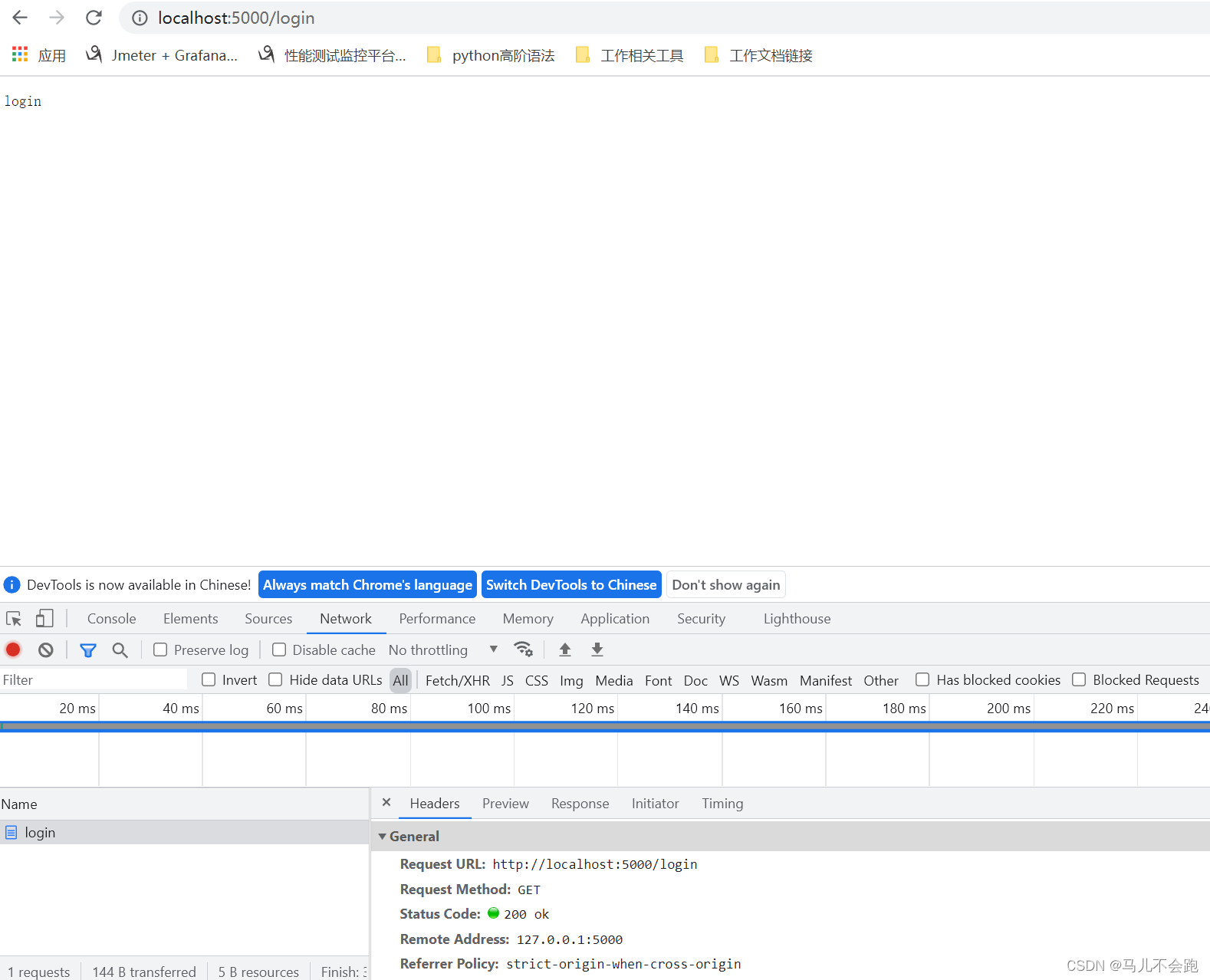Click the browser forward arrow
Screen dimensions: 1210x980
(x=57, y=18)
